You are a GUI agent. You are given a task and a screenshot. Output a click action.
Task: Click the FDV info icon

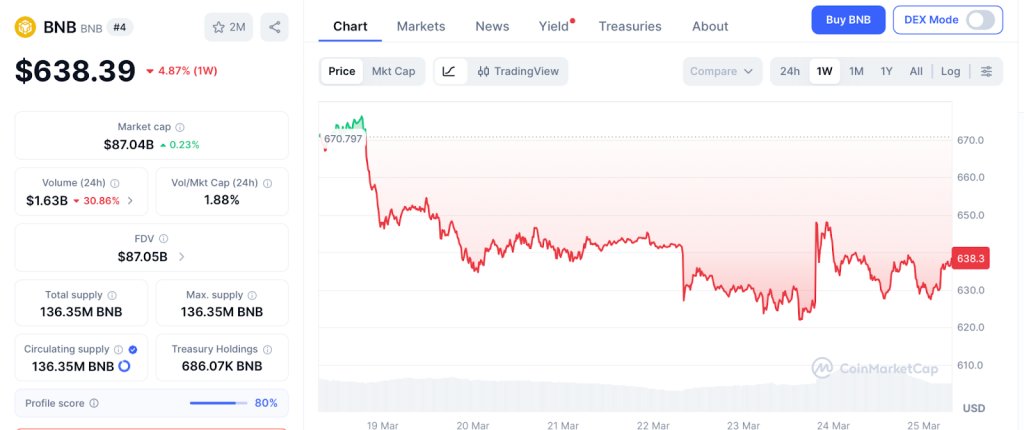[x=164, y=239]
